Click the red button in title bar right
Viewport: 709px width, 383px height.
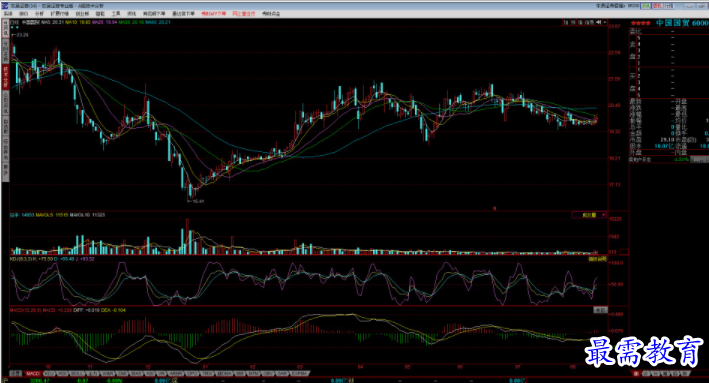tap(657, 6)
